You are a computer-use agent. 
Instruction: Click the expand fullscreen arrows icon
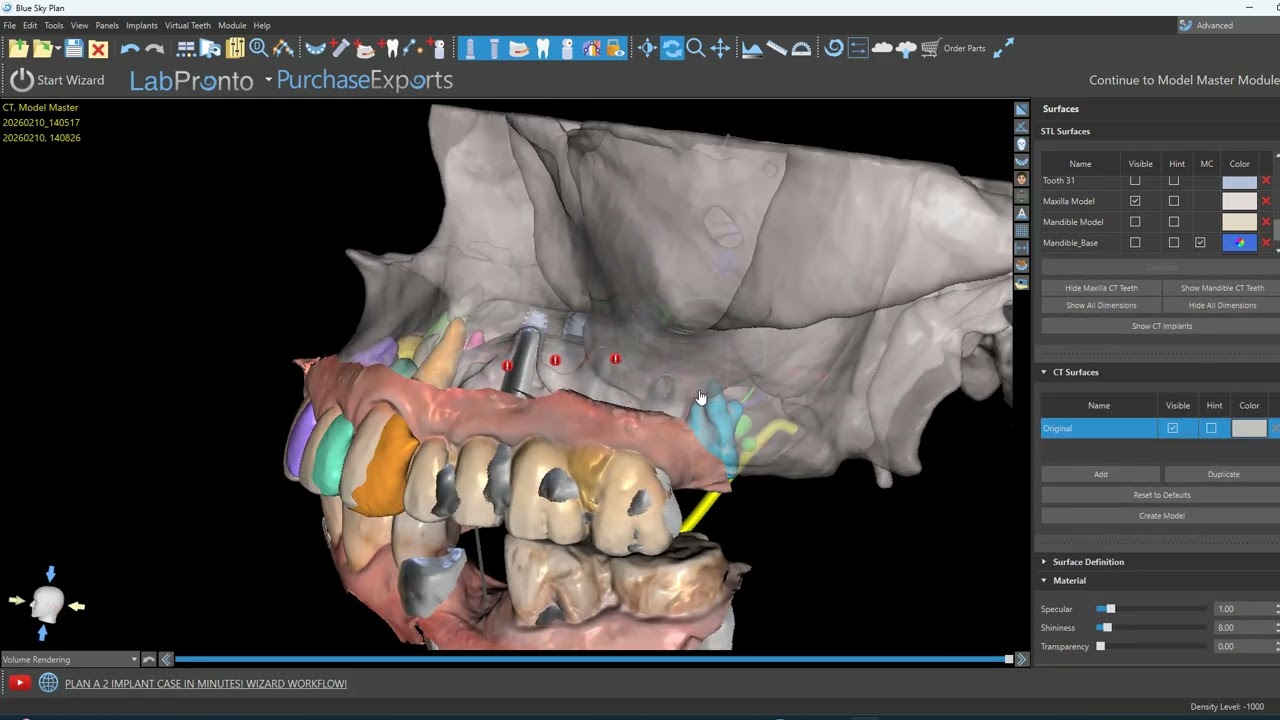(x=1004, y=48)
